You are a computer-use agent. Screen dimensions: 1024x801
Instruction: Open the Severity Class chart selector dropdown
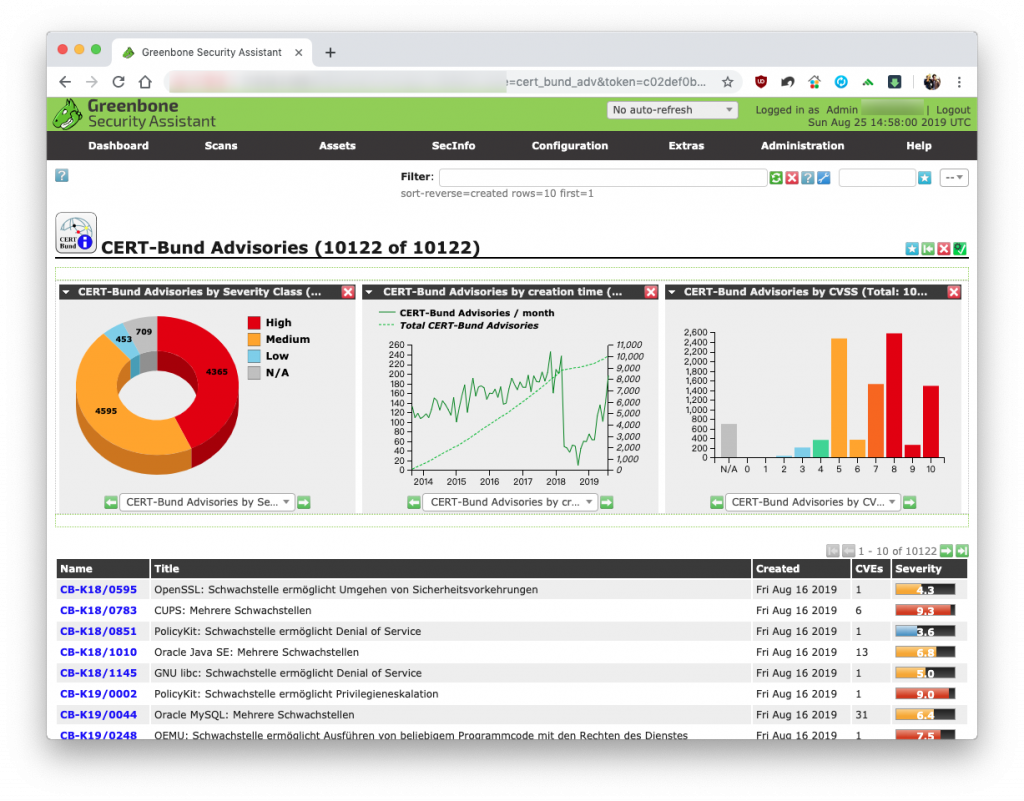pyautogui.click(x=207, y=502)
